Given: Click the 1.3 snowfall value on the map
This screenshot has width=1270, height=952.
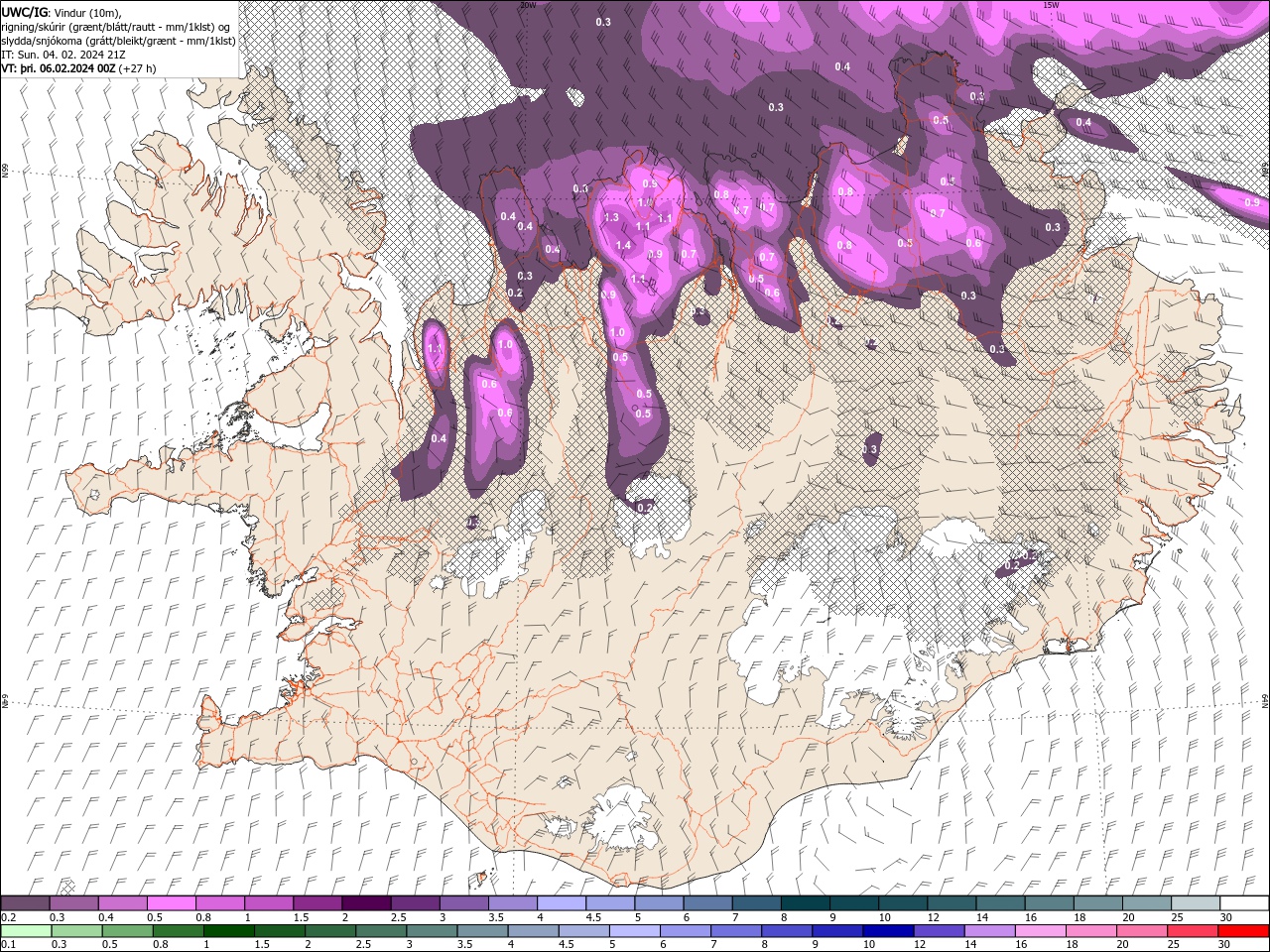Looking at the screenshot, I should tap(611, 217).
